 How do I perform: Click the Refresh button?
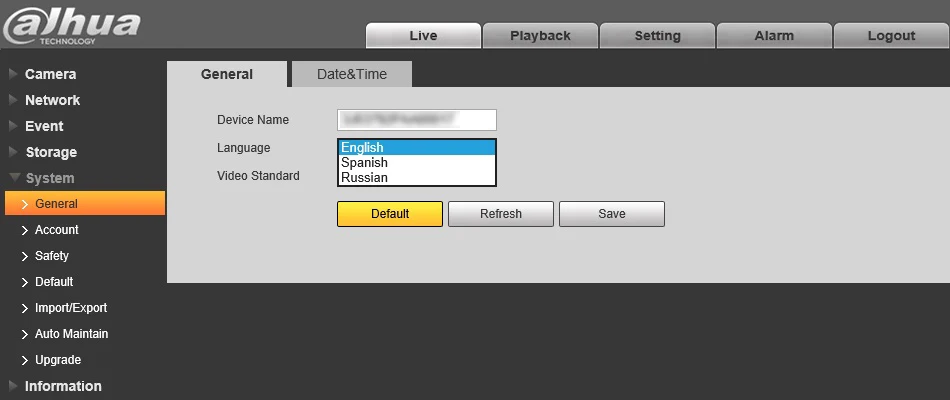(x=501, y=214)
